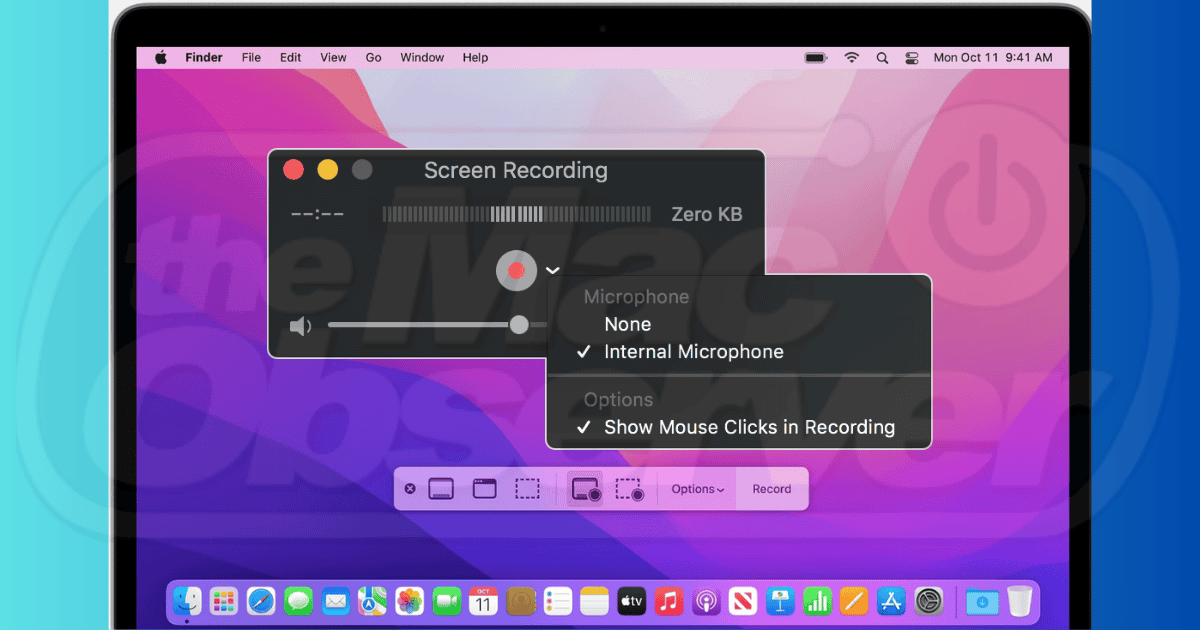The width and height of the screenshot is (1200, 630).
Task: Select Record Selected Portion icon
Action: click(629, 489)
